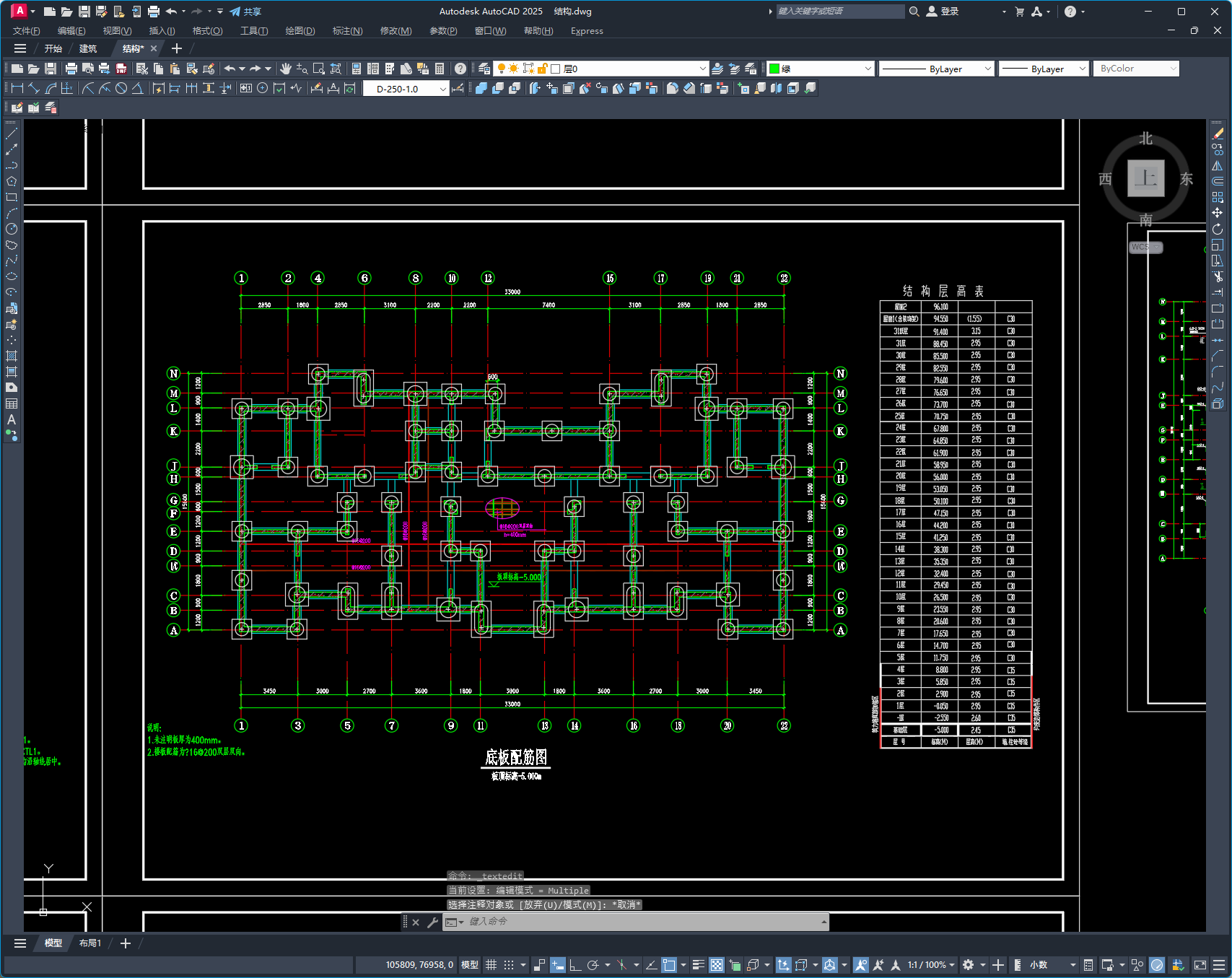Open the 格式(O) menu
1232x978 pixels.
207,31
